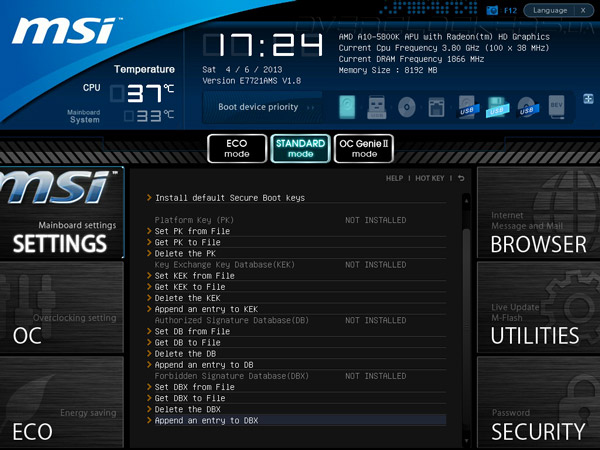Select Delete the DBX
Screen dimensions: 600x450
point(297,409)
